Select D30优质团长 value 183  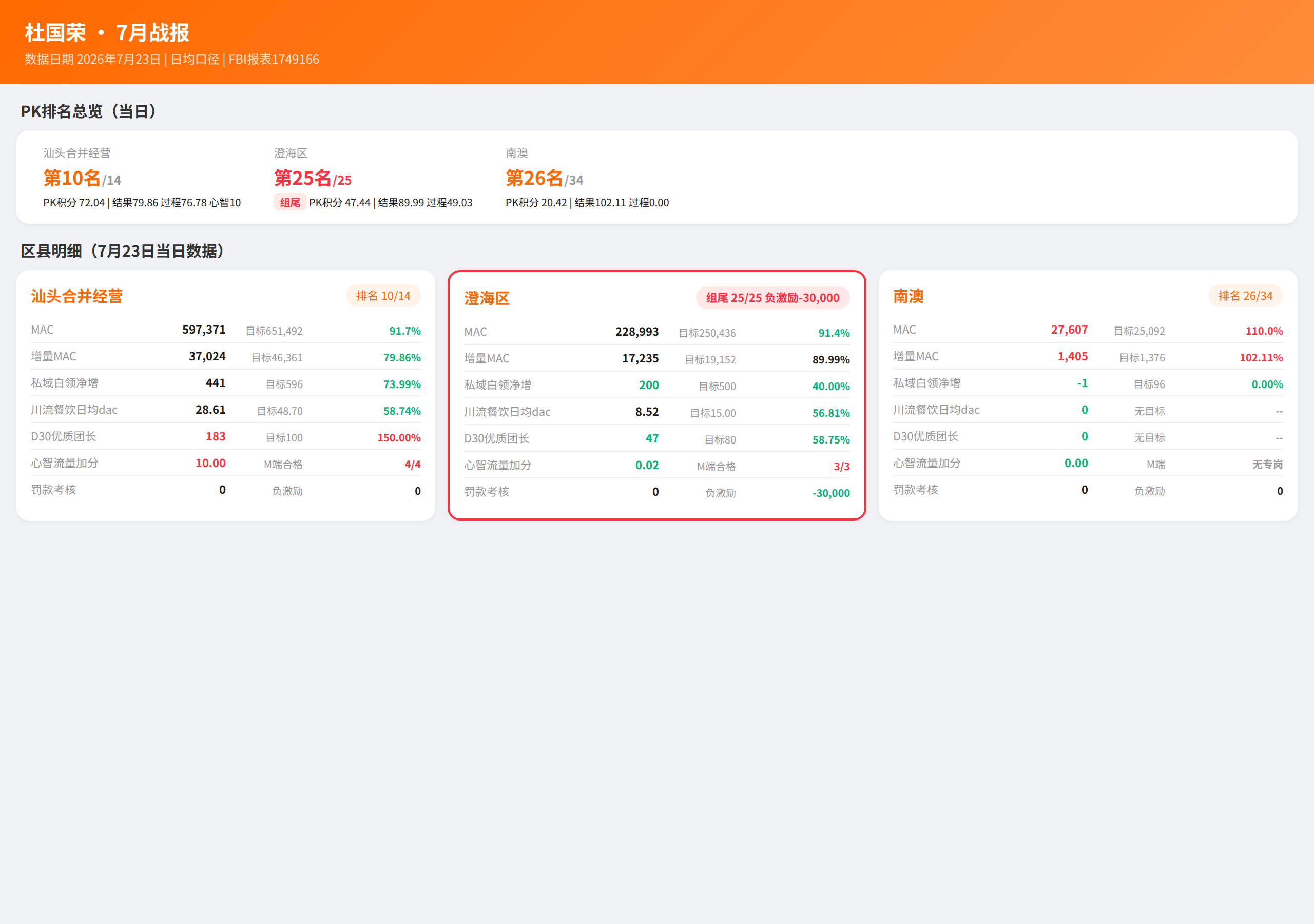pyautogui.click(x=216, y=437)
